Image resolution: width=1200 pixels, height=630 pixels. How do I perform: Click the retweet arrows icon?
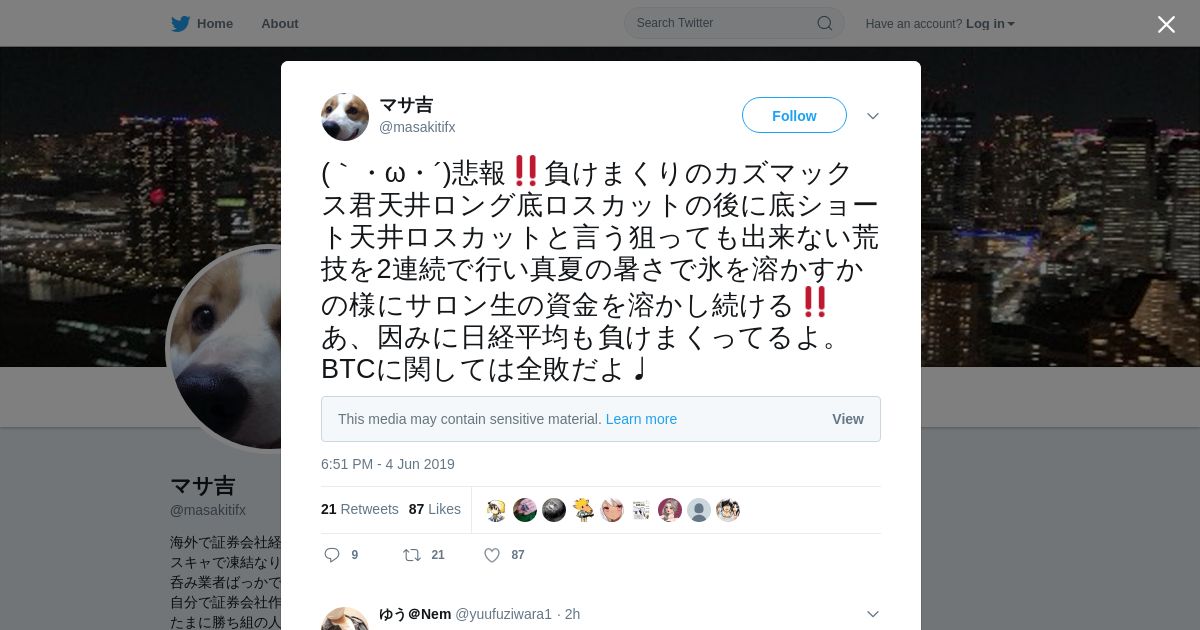(411, 555)
